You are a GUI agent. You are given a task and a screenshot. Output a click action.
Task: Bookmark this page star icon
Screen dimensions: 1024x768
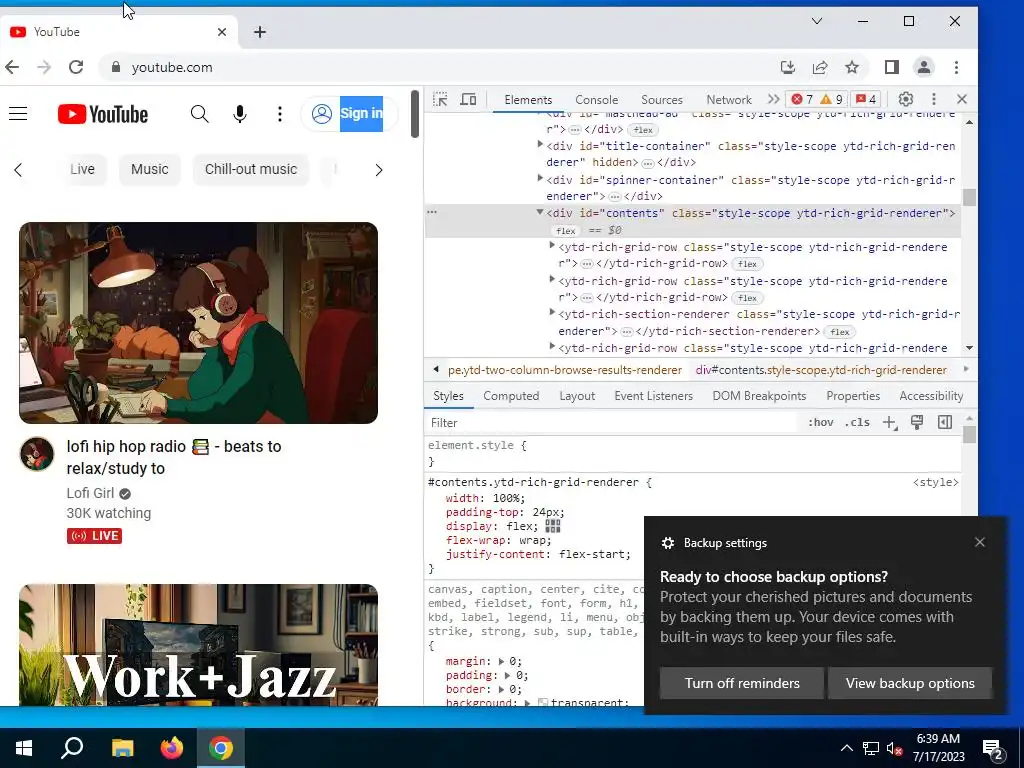click(x=852, y=67)
